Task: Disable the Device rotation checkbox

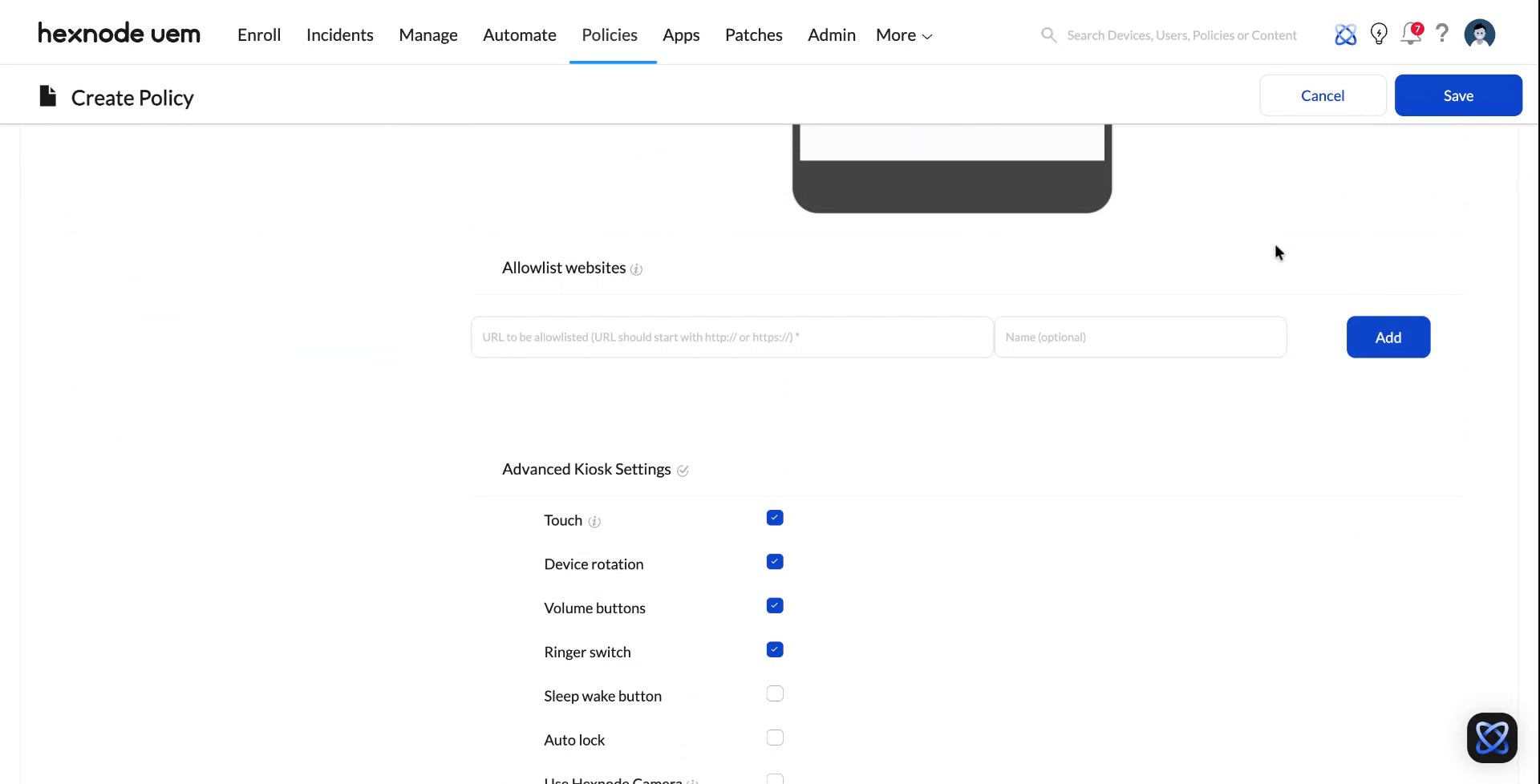Action: pos(774,561)
